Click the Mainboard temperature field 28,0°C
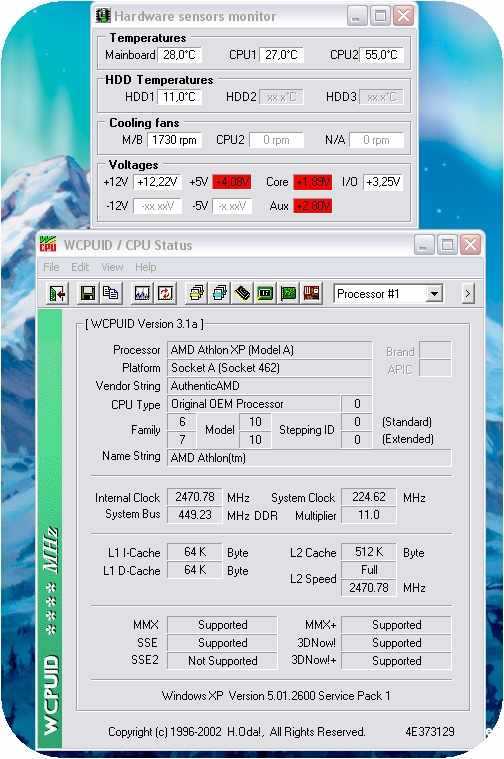 tap(179, 55)
